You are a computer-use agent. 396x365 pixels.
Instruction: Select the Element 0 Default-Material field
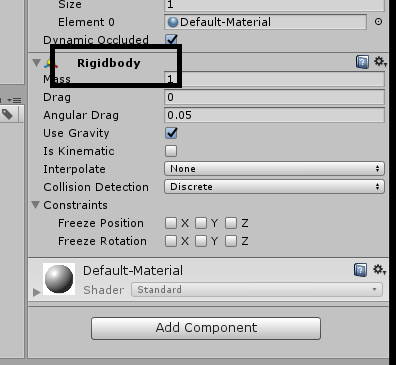pyautogui.click(x=265, y=22)
